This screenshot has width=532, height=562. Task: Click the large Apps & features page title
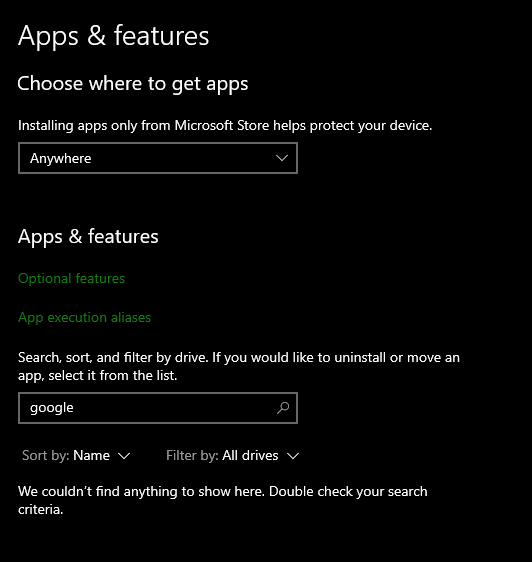[113, 36]
